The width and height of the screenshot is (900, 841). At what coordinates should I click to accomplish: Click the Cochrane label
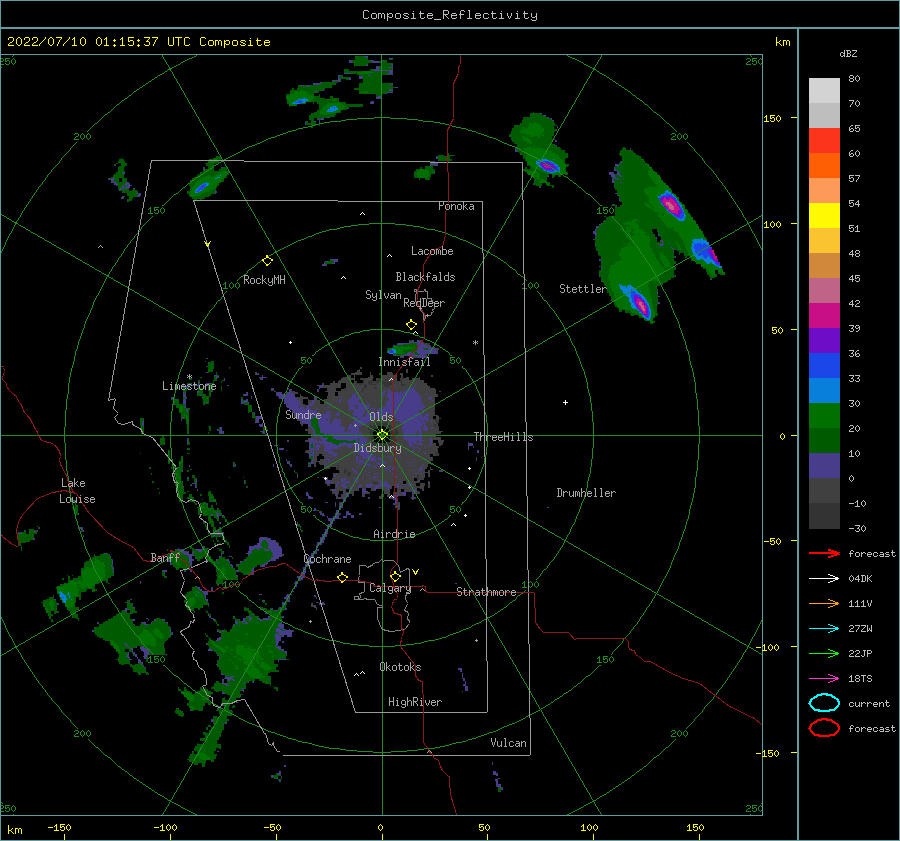tap(327, 559)
